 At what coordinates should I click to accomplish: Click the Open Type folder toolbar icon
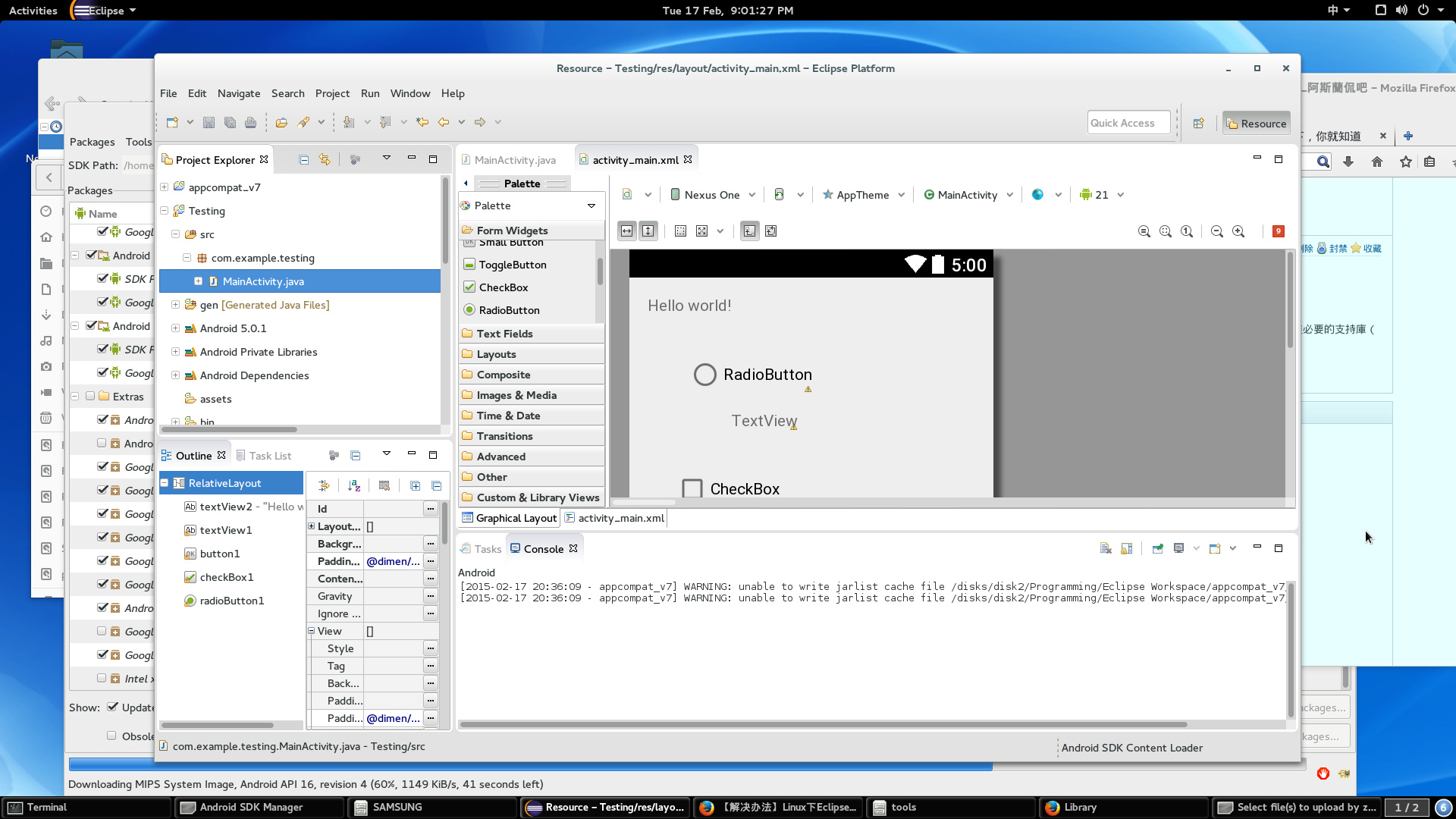pos(281,122)
